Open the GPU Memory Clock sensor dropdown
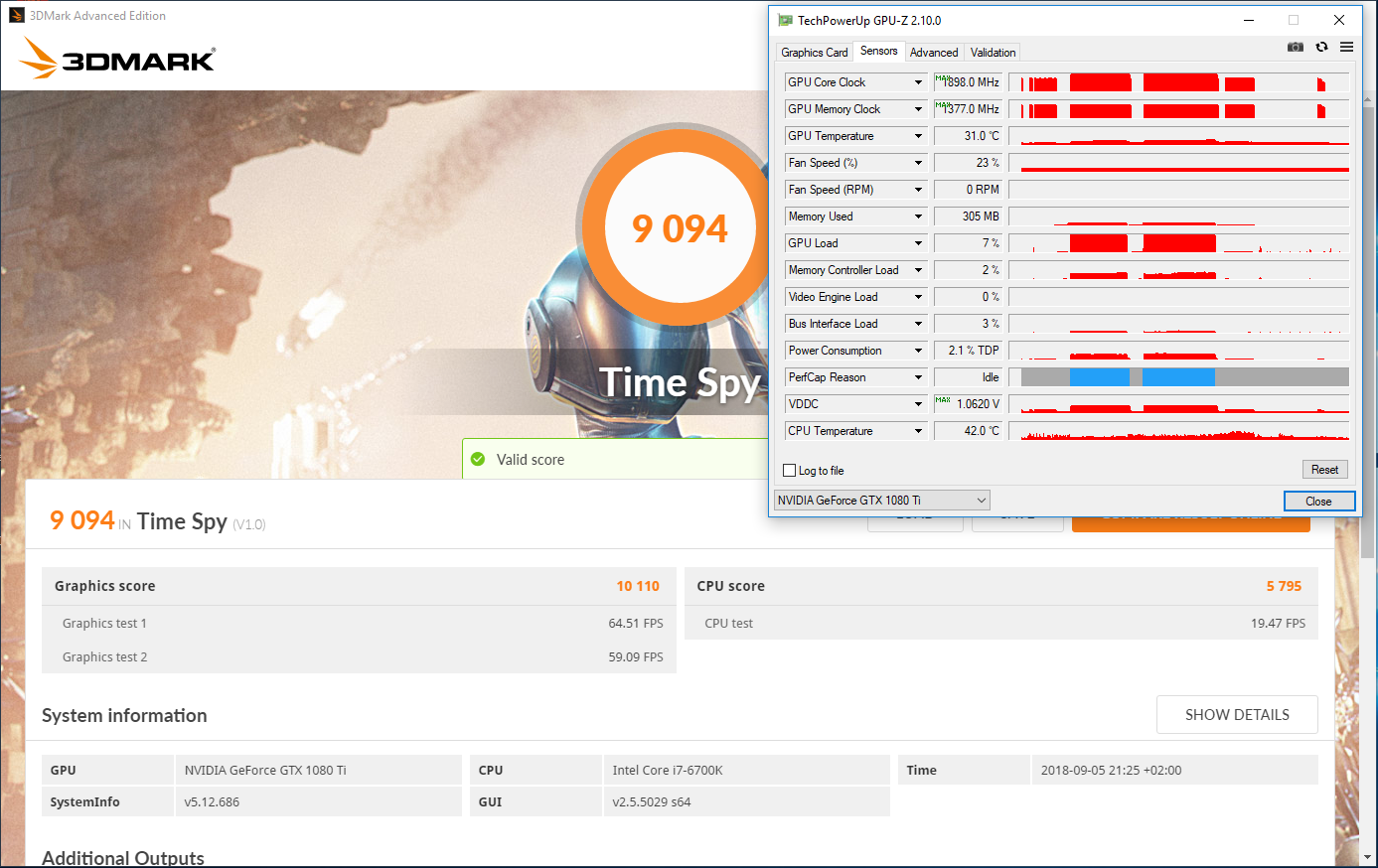Screen dimensions: 1378x868 [x=919, y=109]
